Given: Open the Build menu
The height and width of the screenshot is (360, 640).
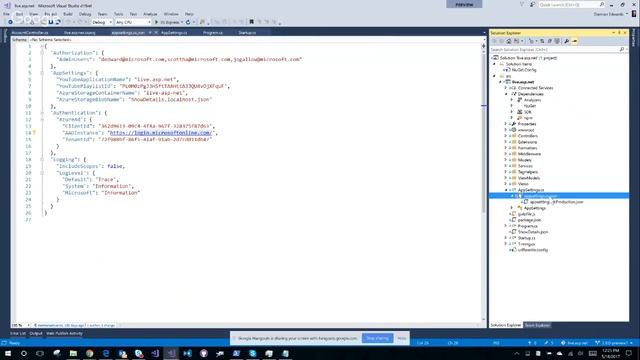Looking at the screenshot, I should coord(68,14).
